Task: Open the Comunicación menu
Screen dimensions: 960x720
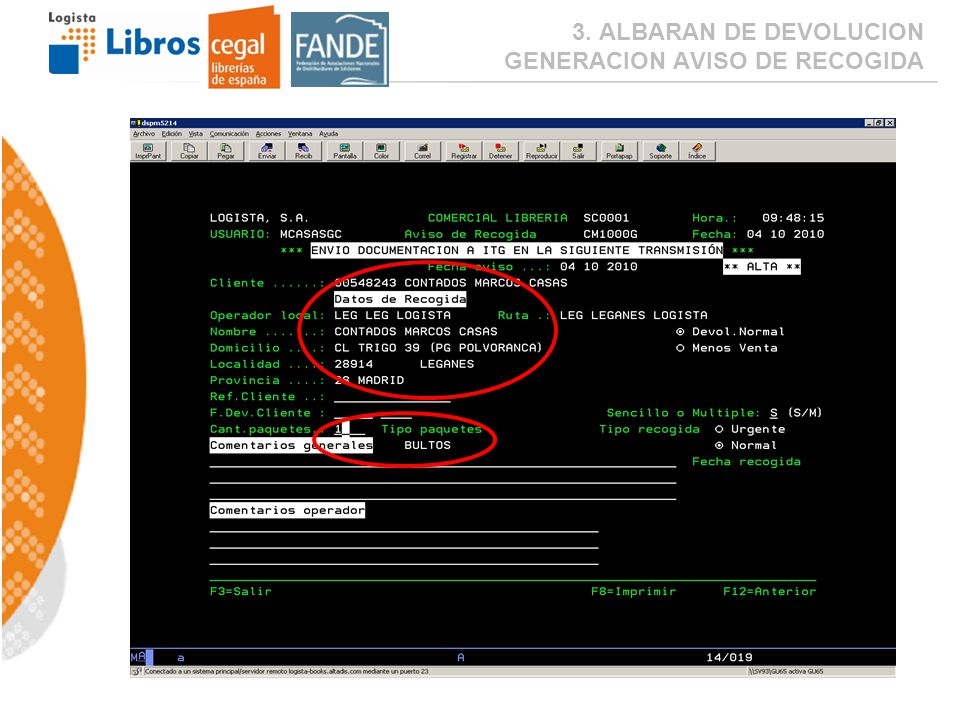Action: [229, 133]
